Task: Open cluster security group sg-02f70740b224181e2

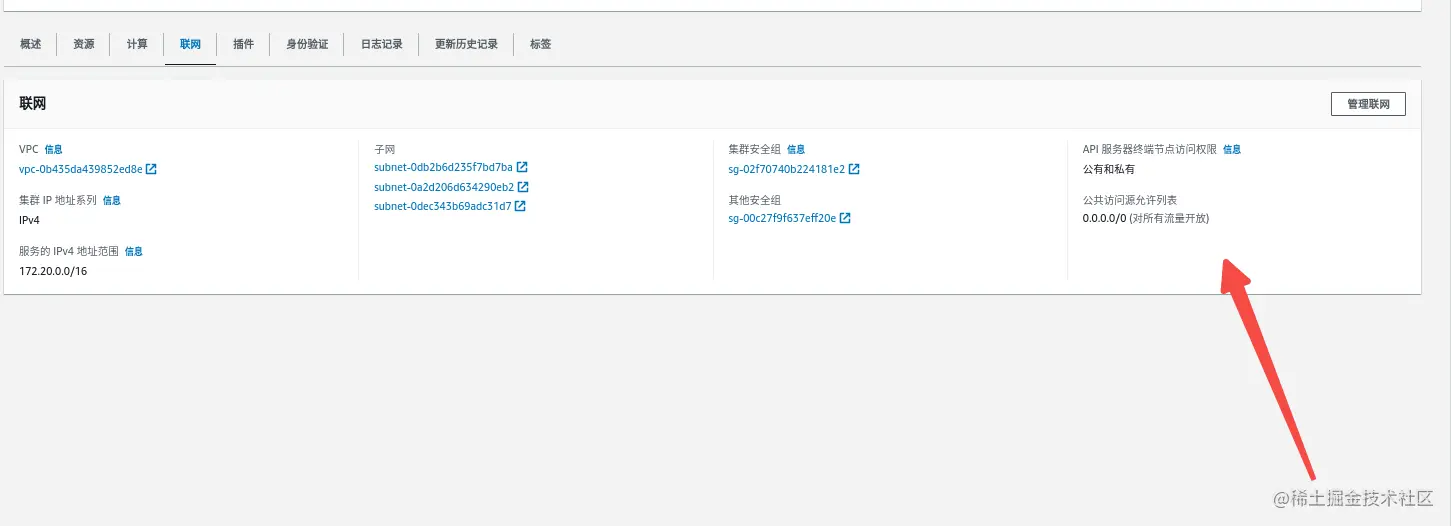Action: [x=787, y=169]
